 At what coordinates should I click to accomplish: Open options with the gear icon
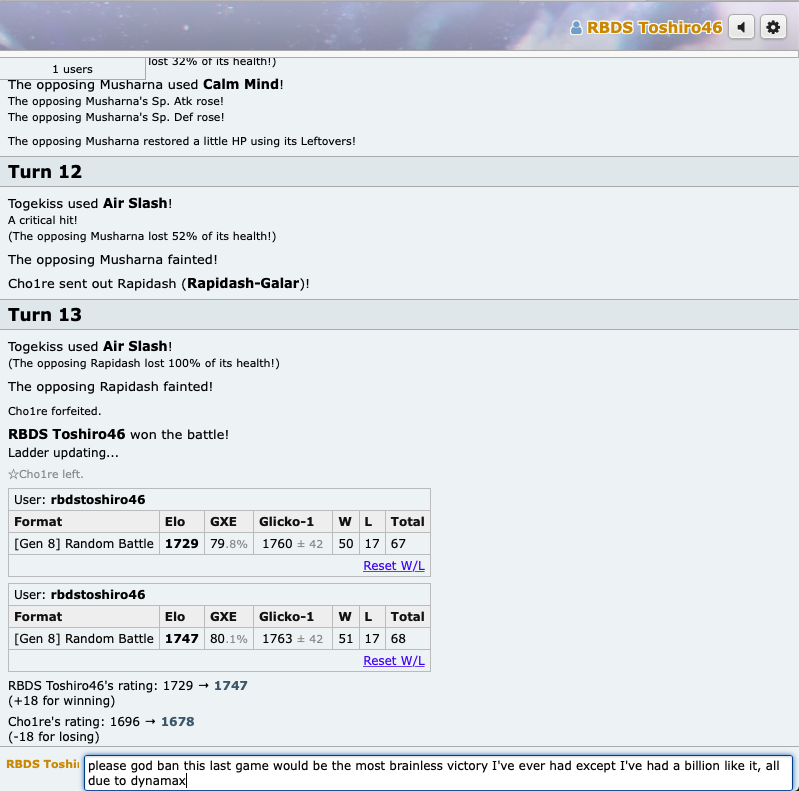[773, 27]
